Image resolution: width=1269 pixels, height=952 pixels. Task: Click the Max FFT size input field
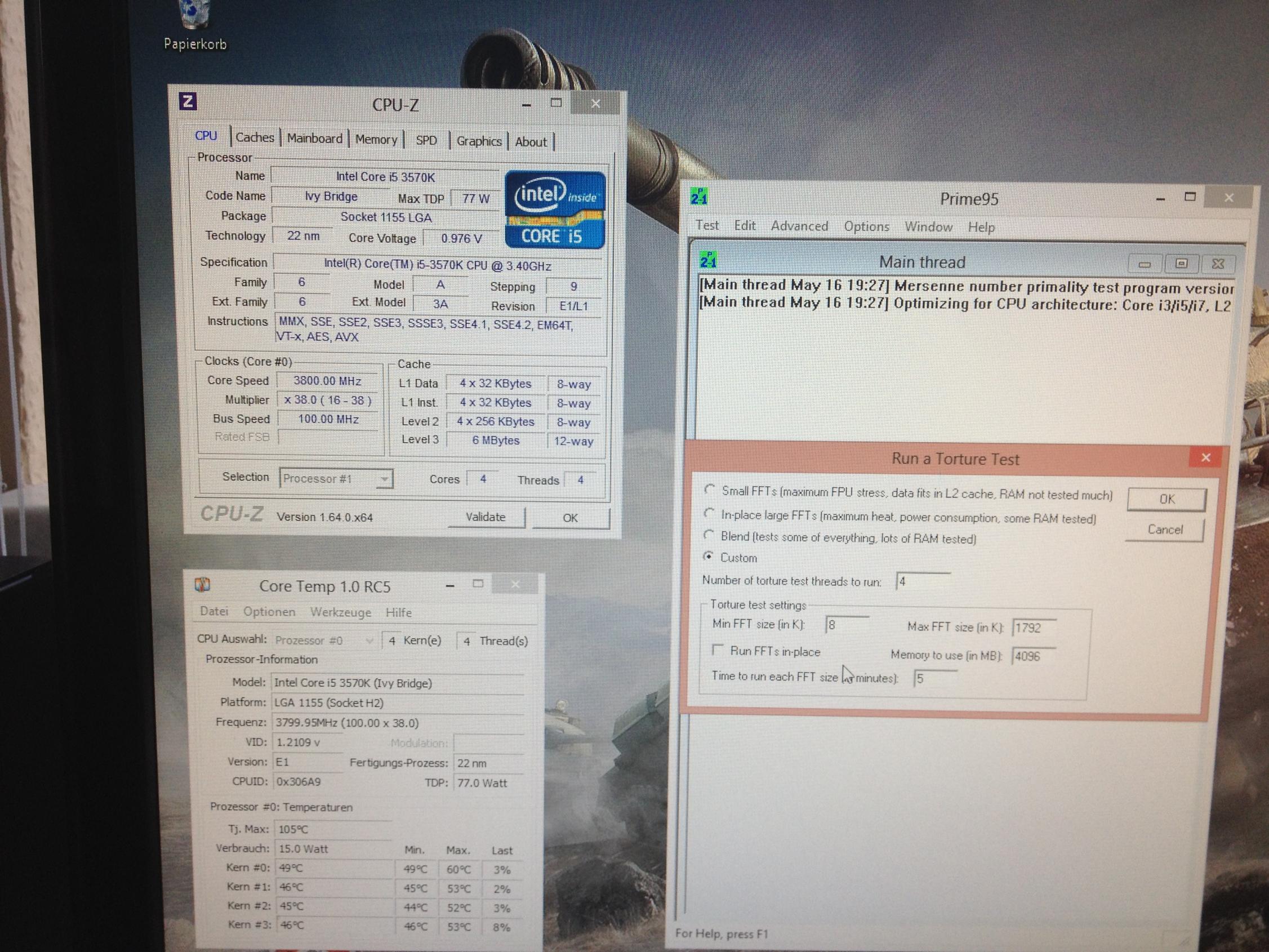pyautogui.click(x=1034, y=628)
